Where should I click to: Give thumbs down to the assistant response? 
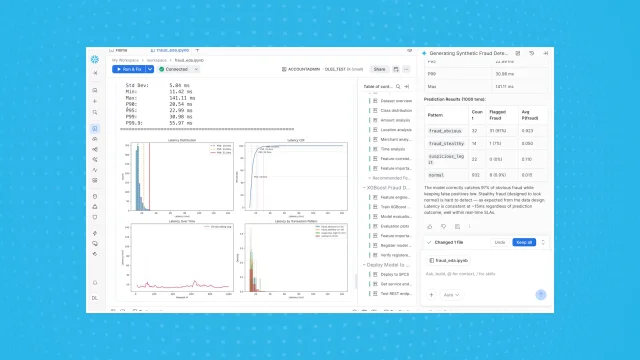click(443, 227)
